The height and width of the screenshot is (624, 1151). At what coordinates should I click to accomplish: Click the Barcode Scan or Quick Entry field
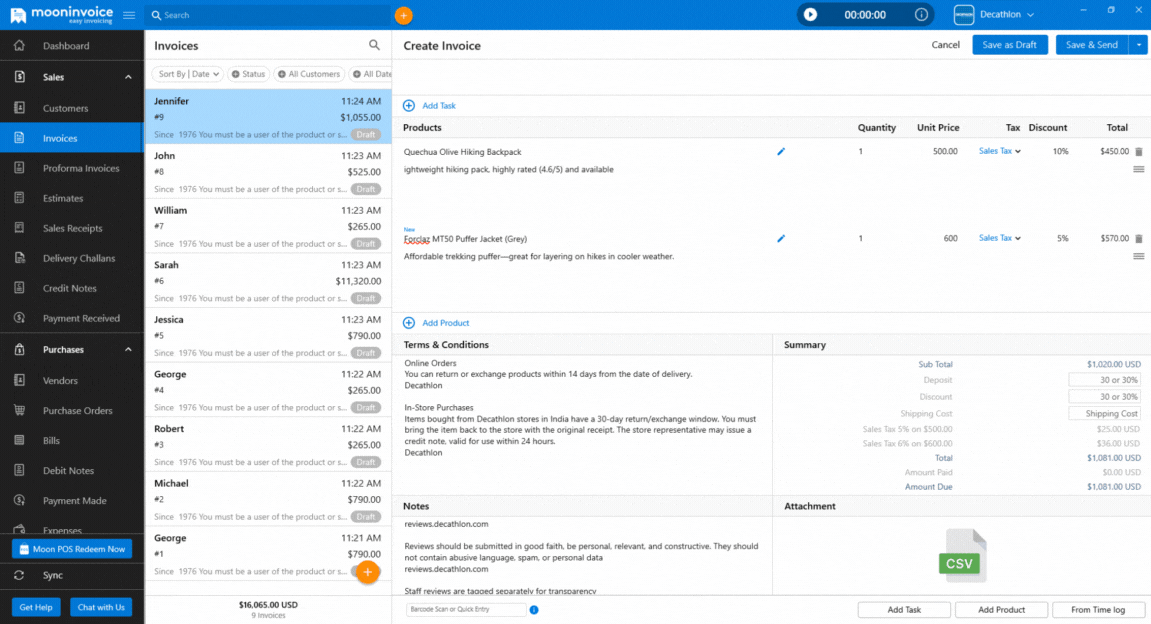pyautogui.click(x=466, y=609)
